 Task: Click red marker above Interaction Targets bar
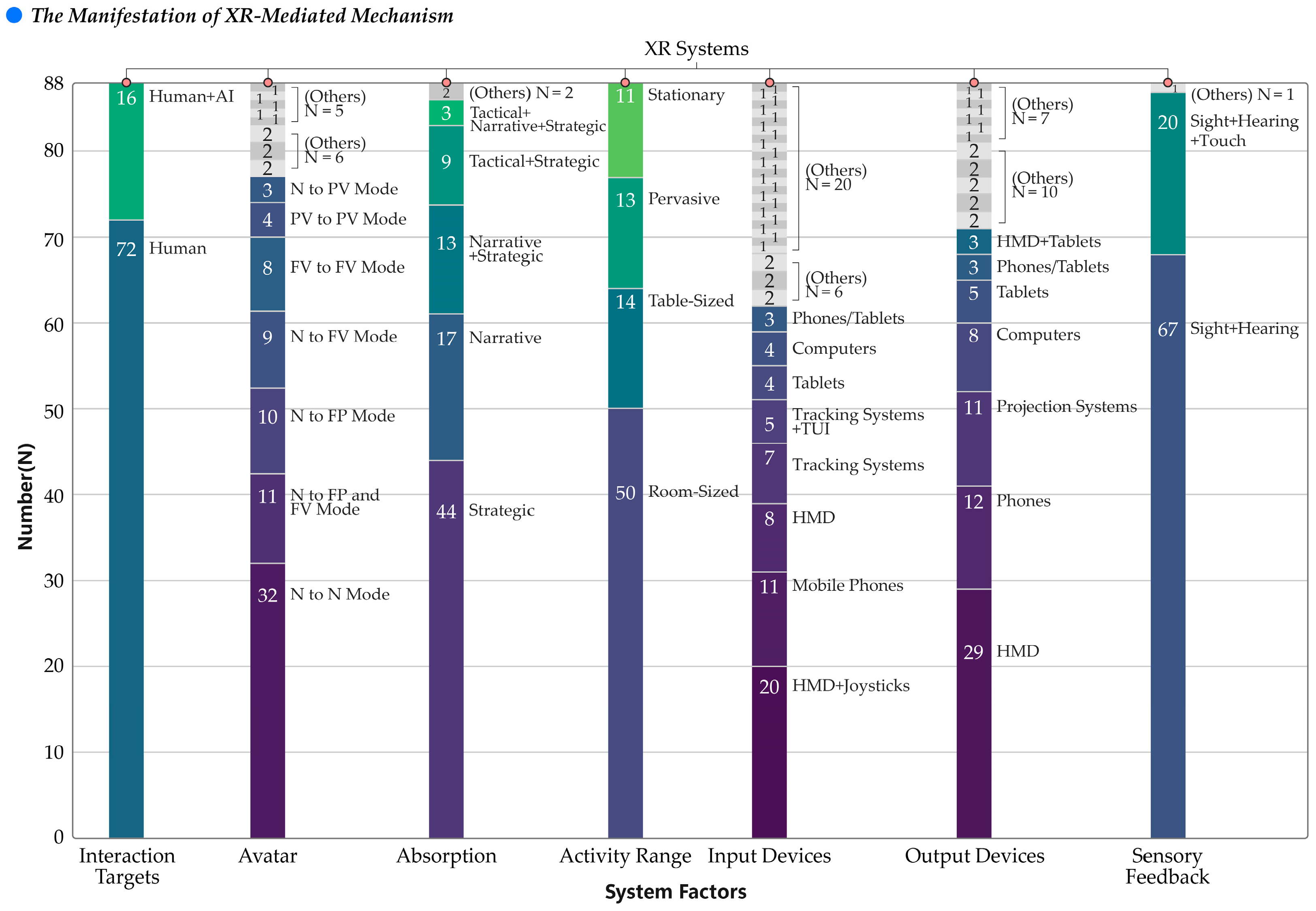point(126,83)
